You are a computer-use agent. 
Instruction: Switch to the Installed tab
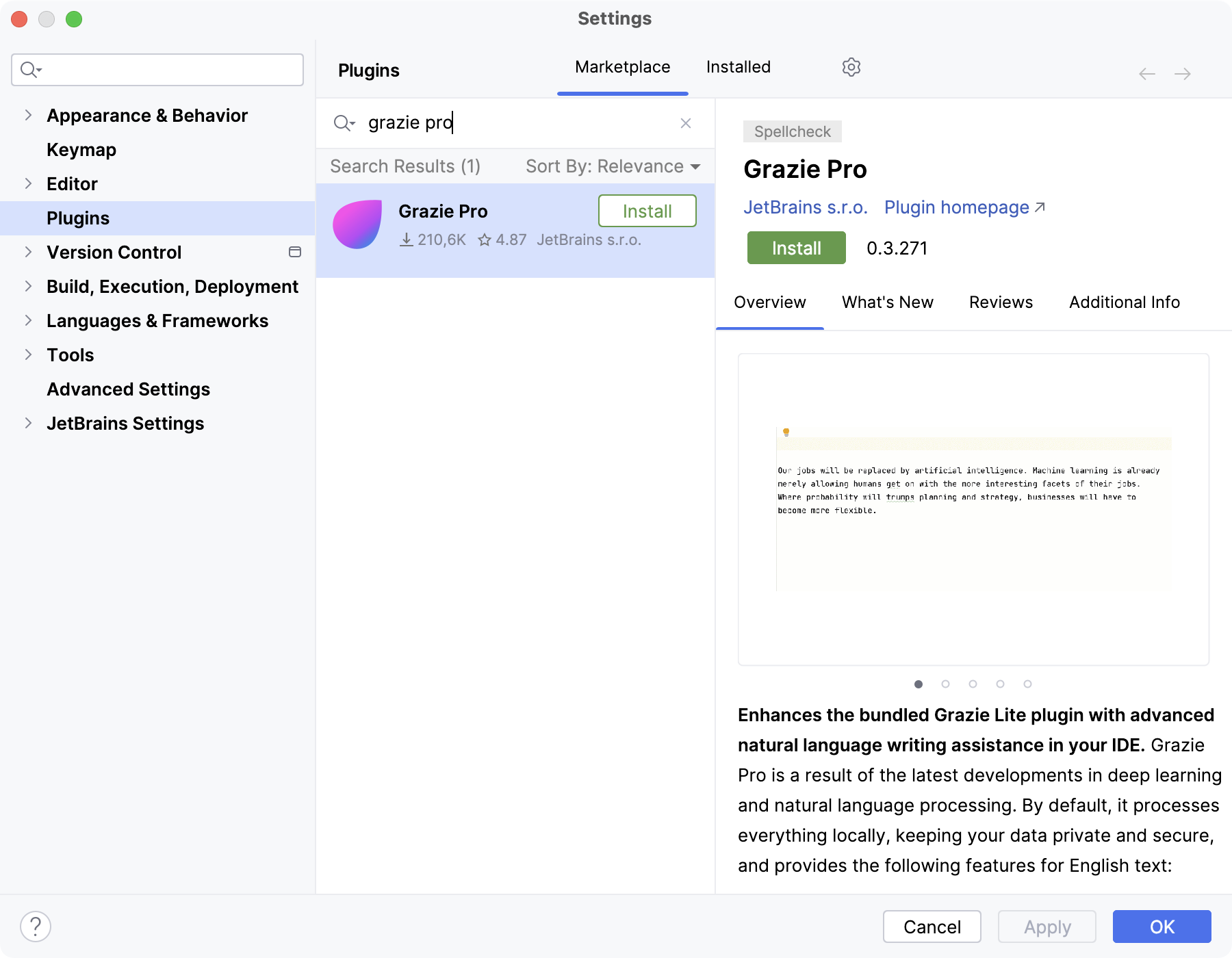point(739,67)
